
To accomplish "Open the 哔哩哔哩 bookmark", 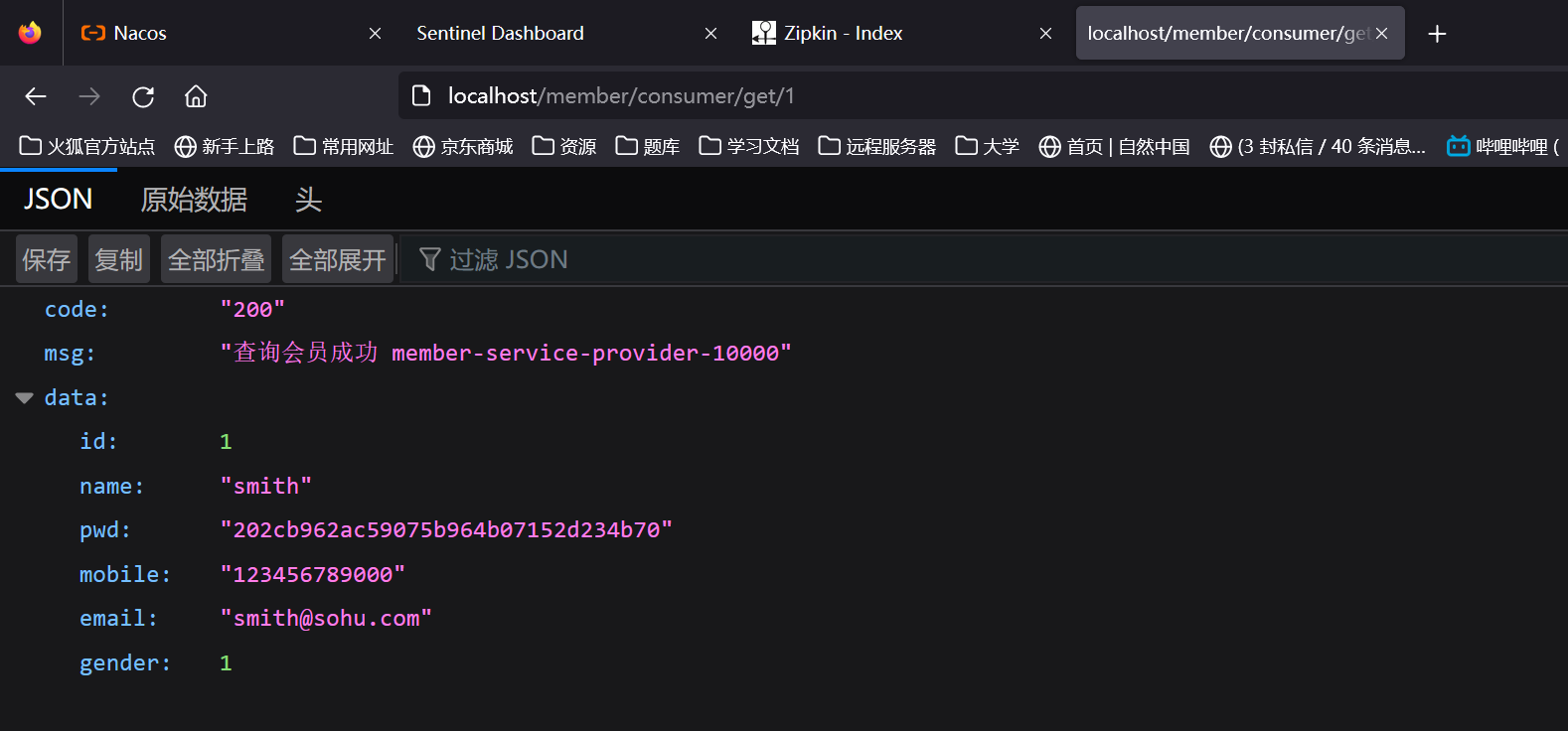I will click(x=1503, y=147).
